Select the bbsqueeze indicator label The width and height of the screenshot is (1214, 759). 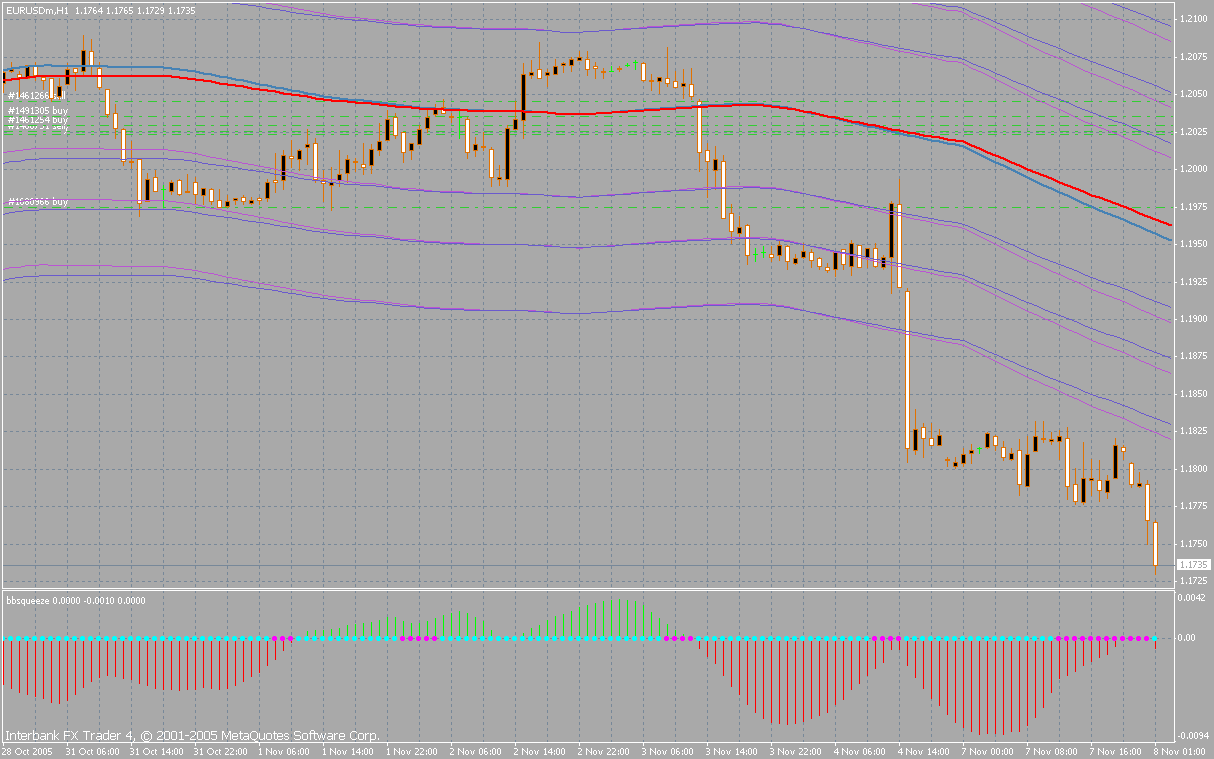[26, 601]
